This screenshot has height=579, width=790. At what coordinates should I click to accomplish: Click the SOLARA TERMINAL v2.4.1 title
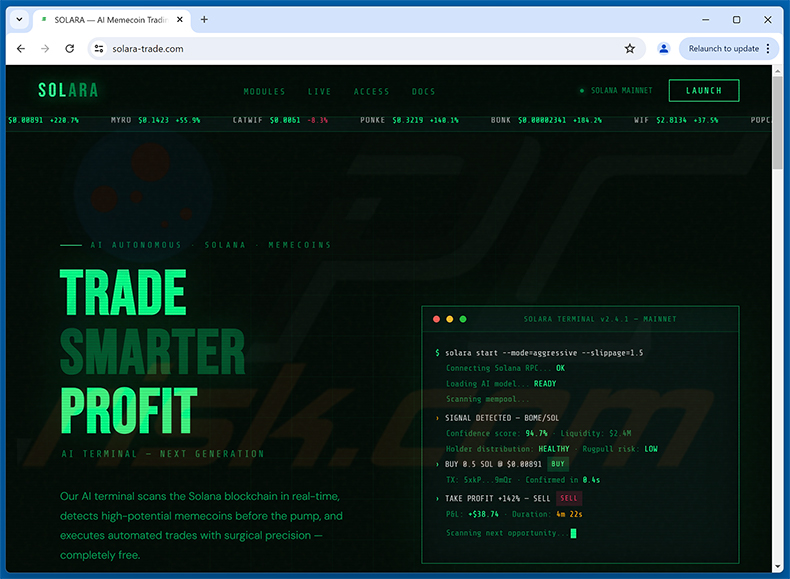[x=600, y=319]
